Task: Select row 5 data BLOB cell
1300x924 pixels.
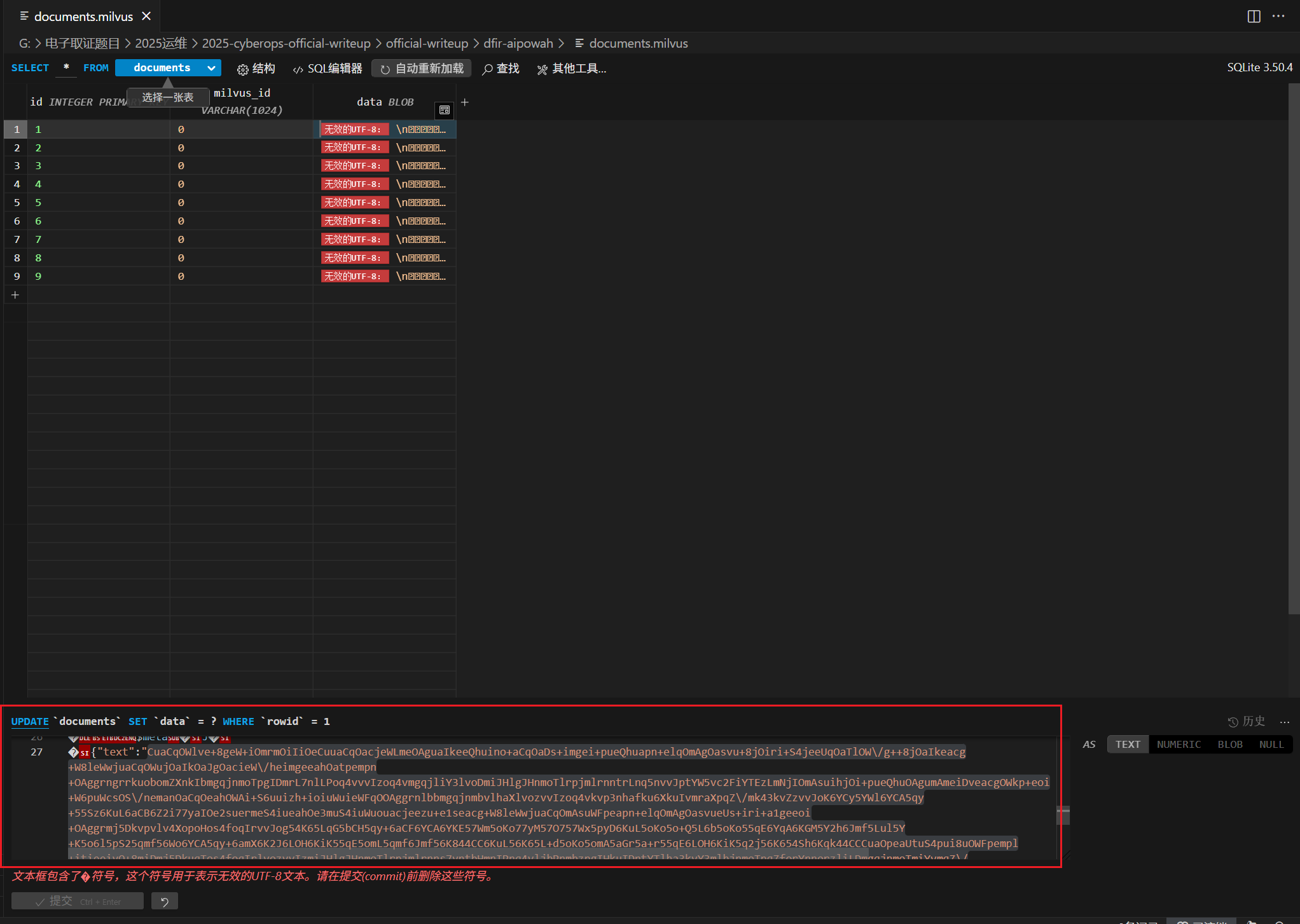Action: pyautogui.click(x=385, y=202)
